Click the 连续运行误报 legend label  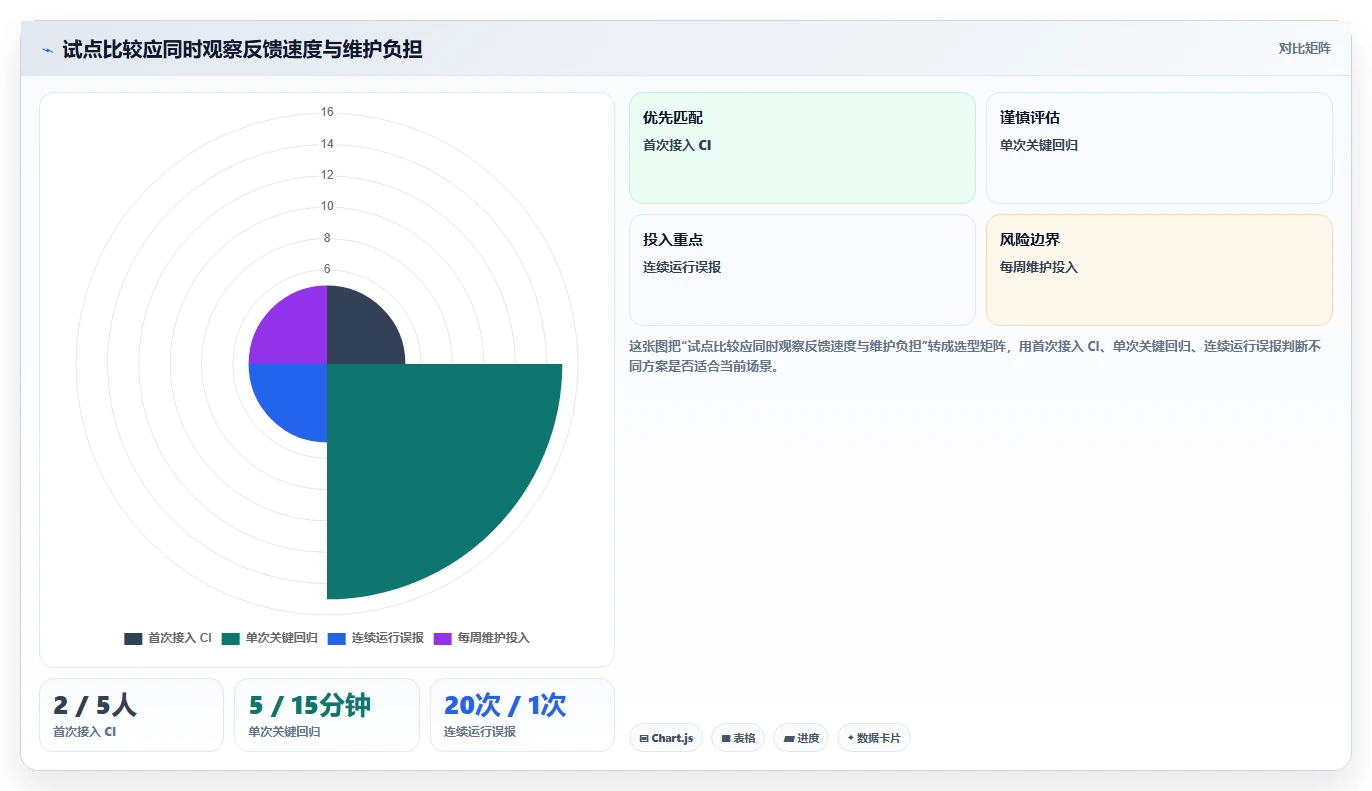(x=388, y=638)
